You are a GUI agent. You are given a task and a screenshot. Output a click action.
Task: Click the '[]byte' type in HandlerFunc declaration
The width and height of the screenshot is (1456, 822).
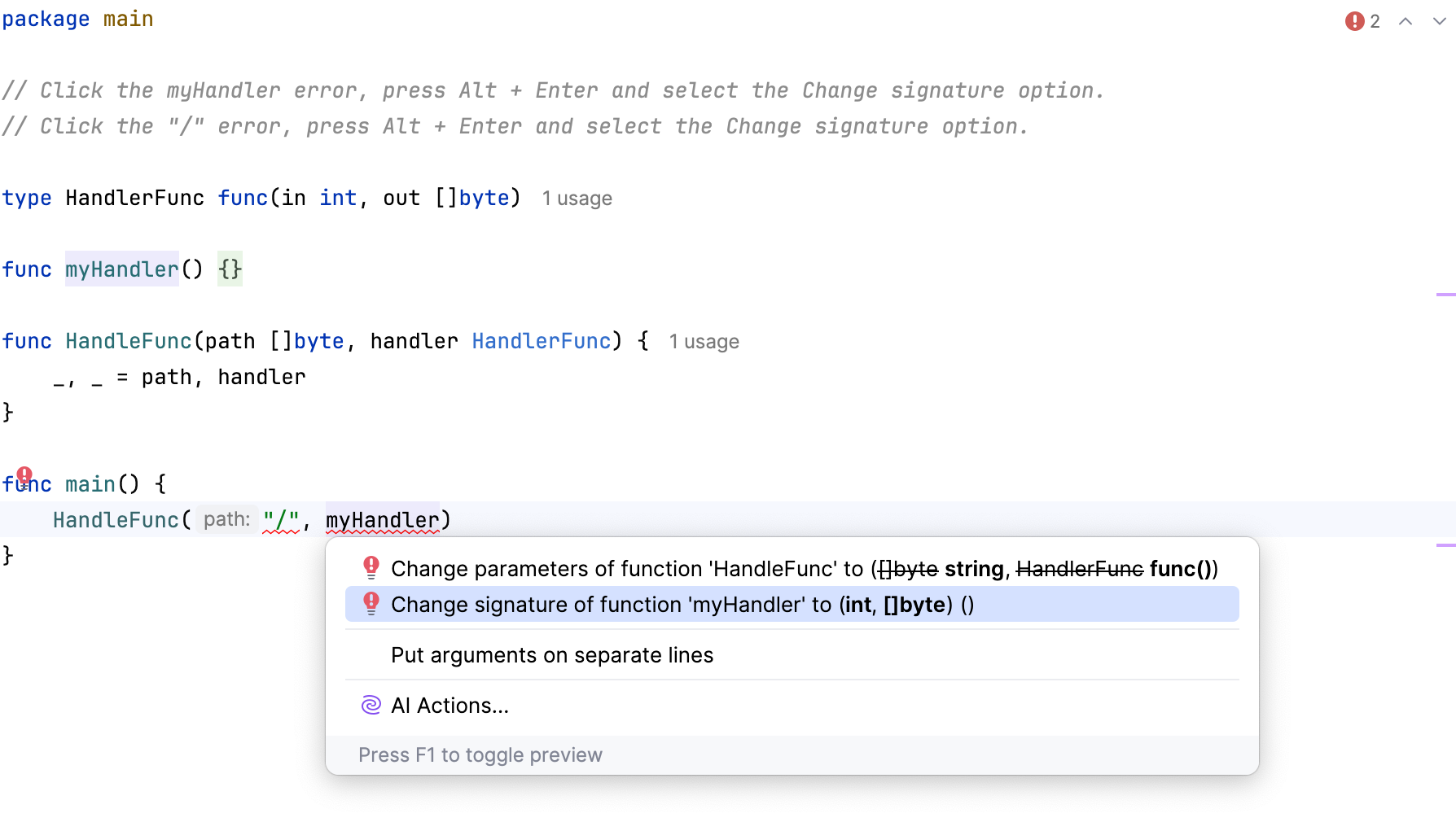pos(472,198)
